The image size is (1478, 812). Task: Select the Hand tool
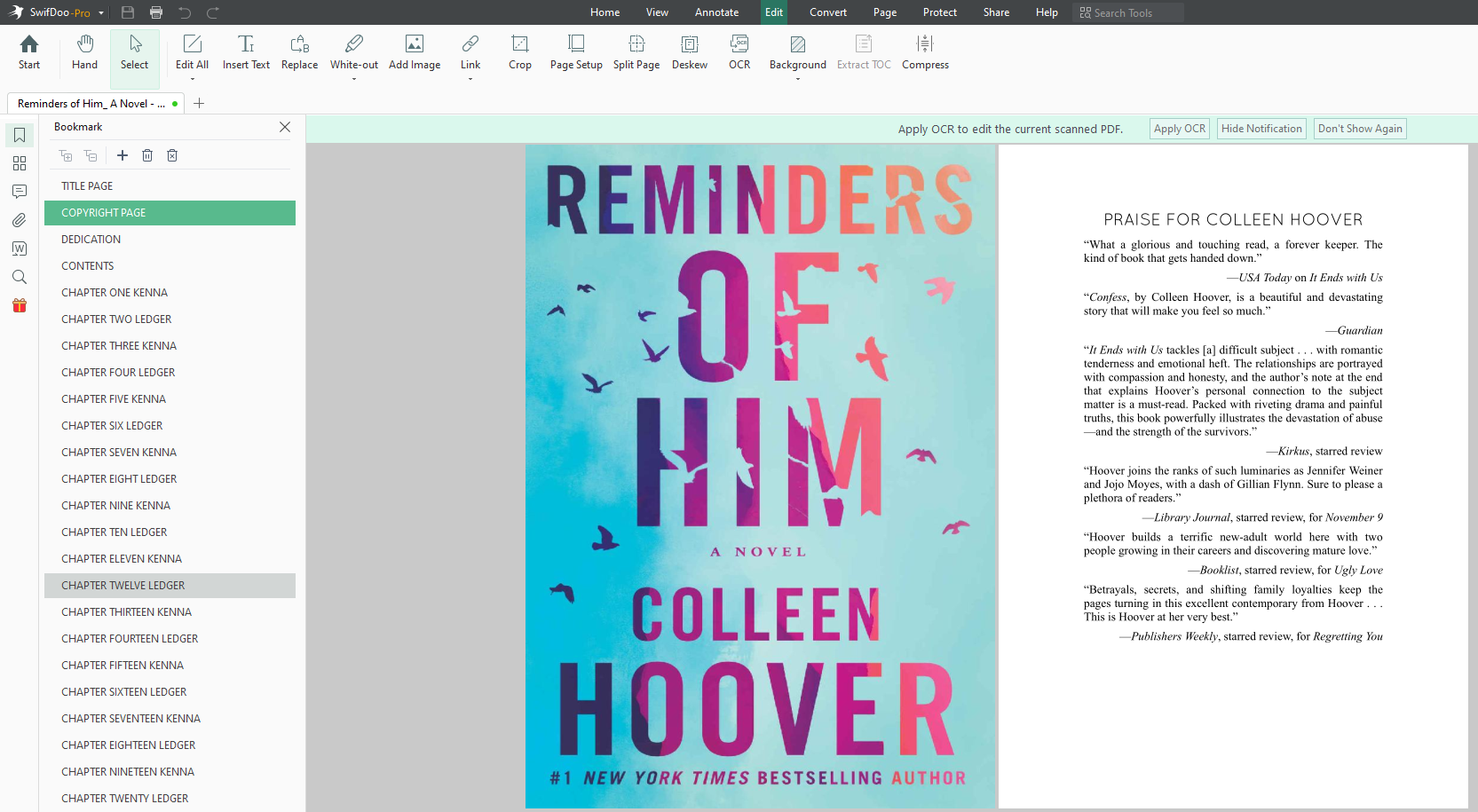click(84, 52)
